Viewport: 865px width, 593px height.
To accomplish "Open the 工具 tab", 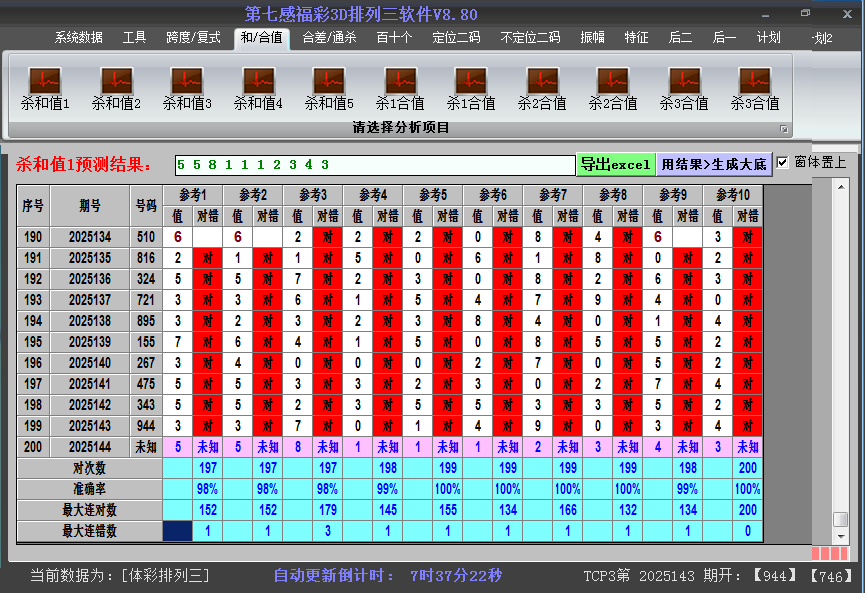I will pos(134,38).
